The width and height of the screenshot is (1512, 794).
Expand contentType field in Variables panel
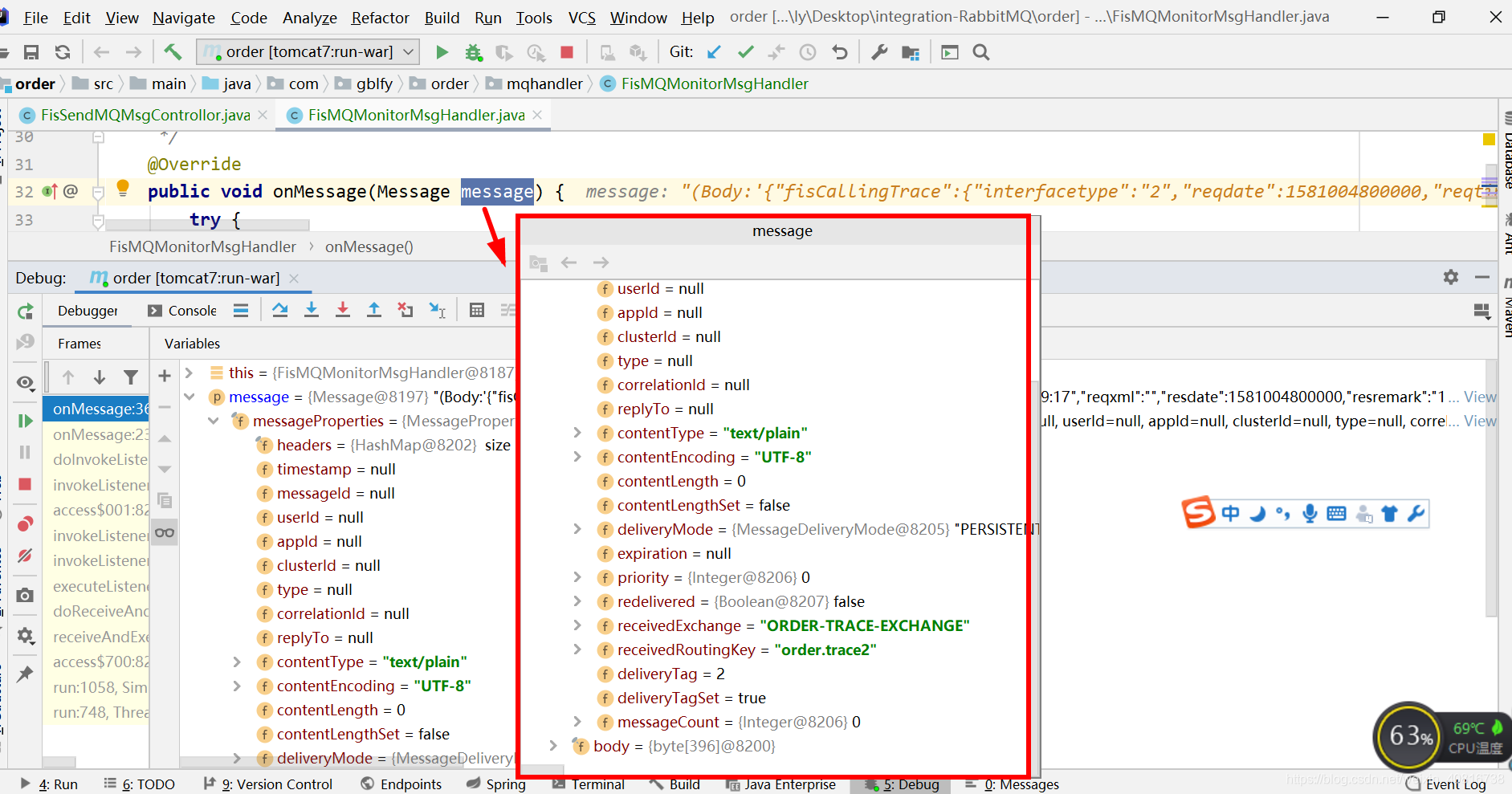click(x=237, y=662)
